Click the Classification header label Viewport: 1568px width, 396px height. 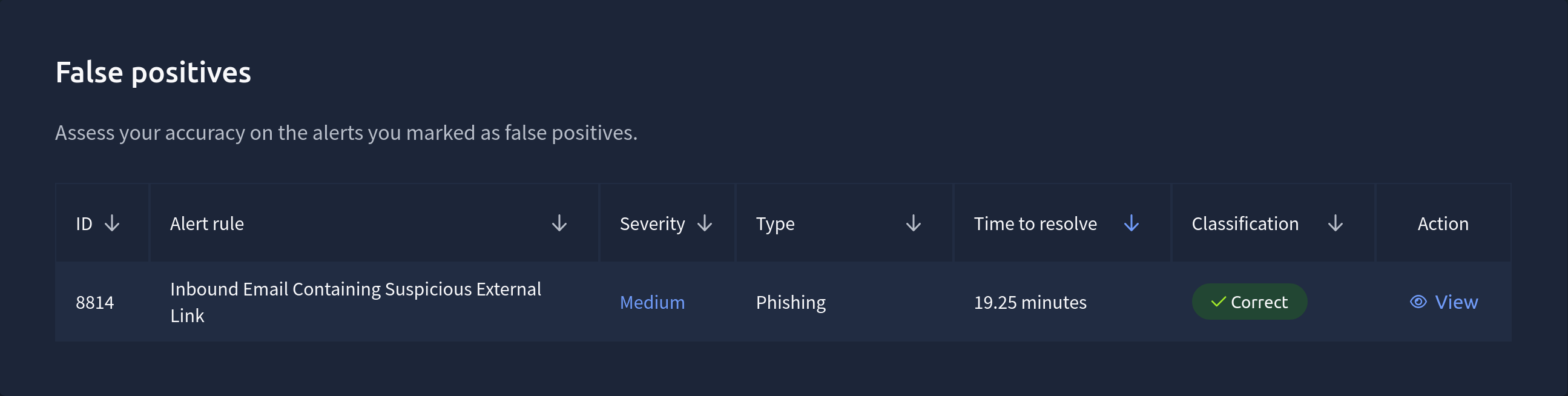pos(1245,223)
